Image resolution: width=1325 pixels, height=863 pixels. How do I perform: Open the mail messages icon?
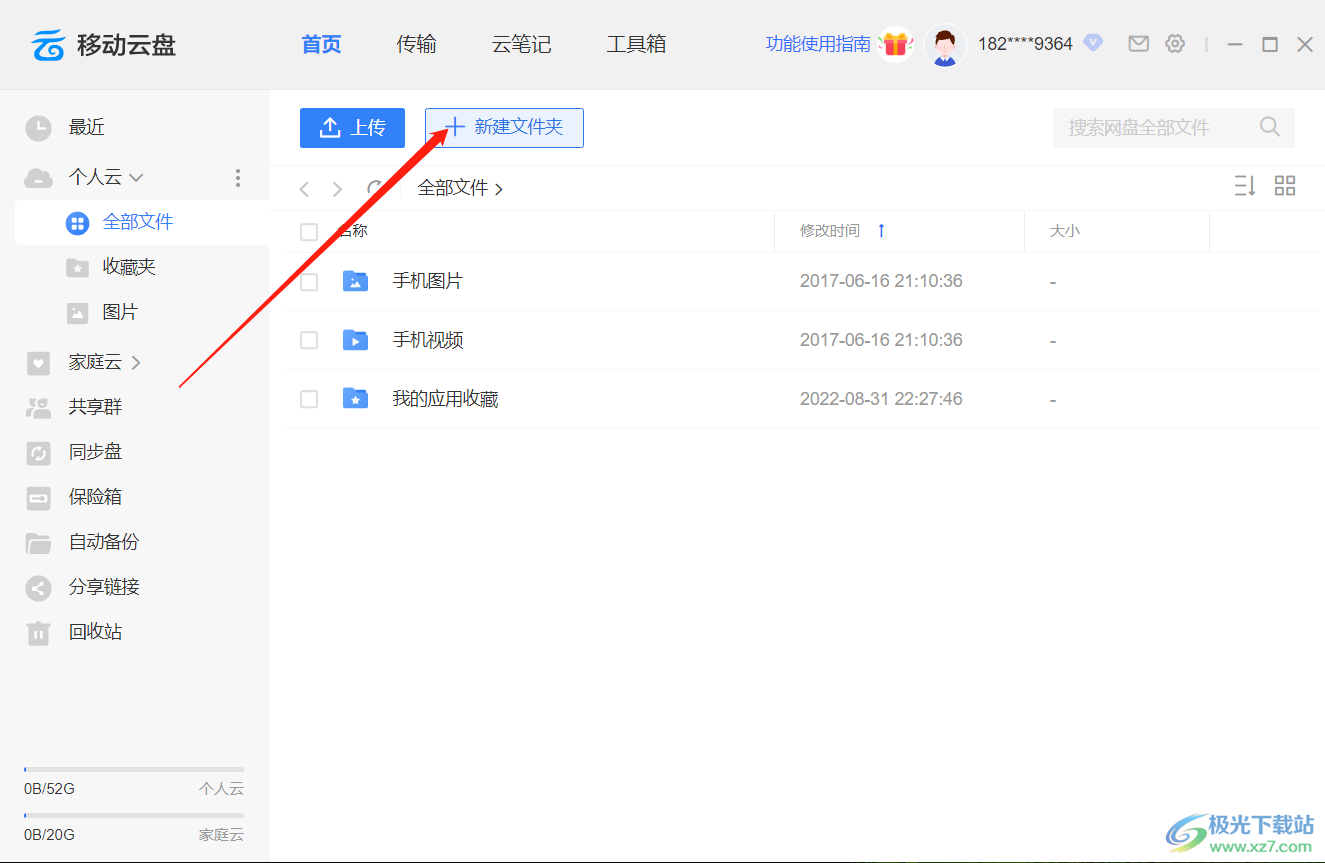[1138, 44]
